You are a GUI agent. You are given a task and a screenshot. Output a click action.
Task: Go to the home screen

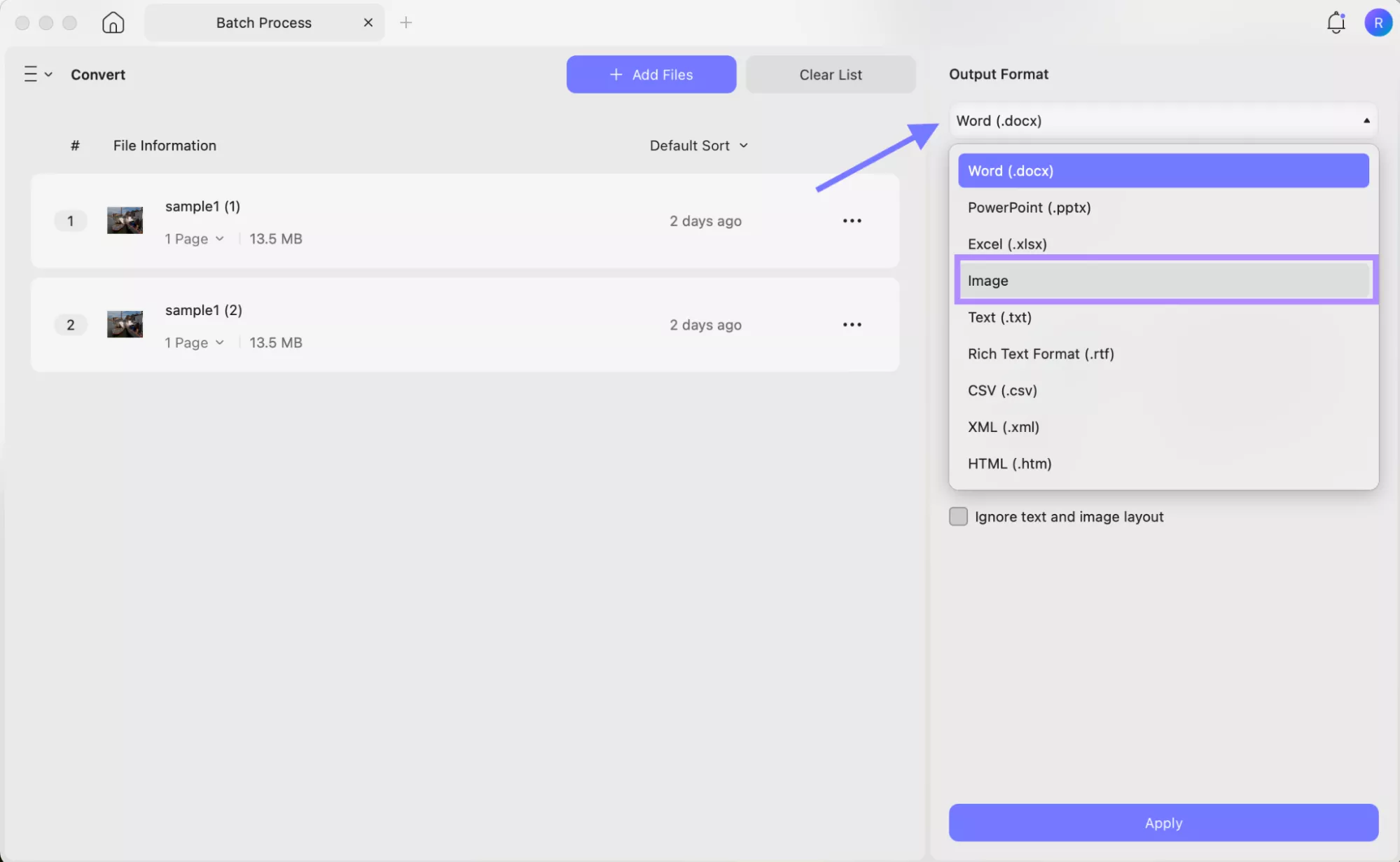point(113,22)
